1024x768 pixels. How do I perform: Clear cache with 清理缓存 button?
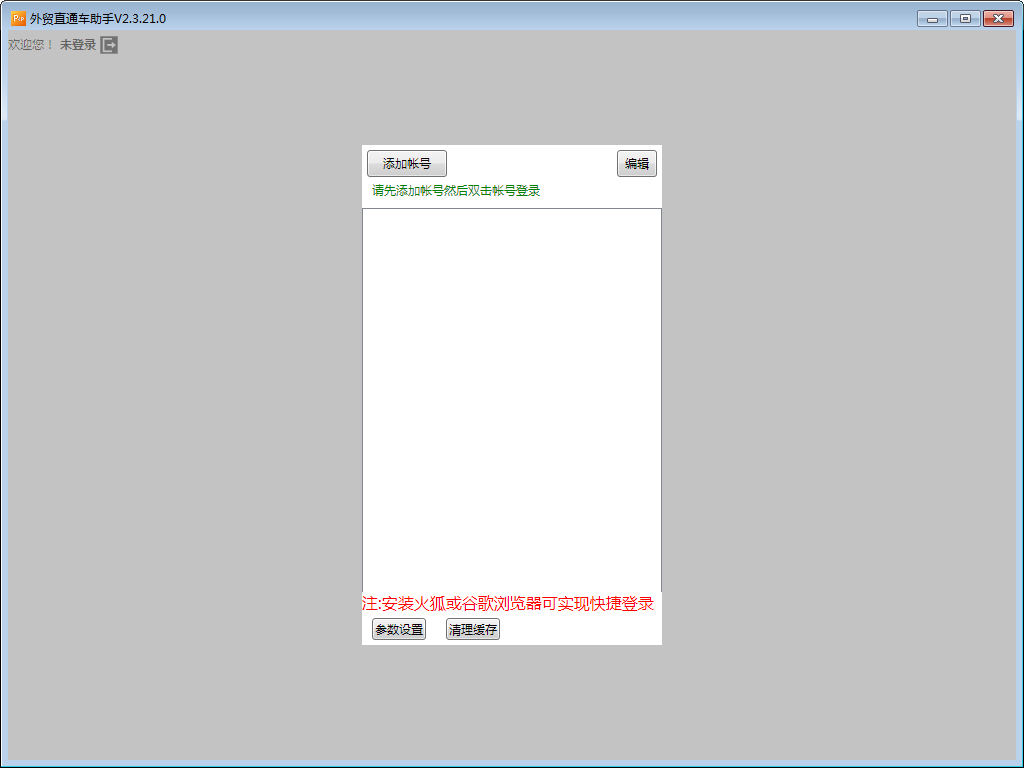pos(473,630)
